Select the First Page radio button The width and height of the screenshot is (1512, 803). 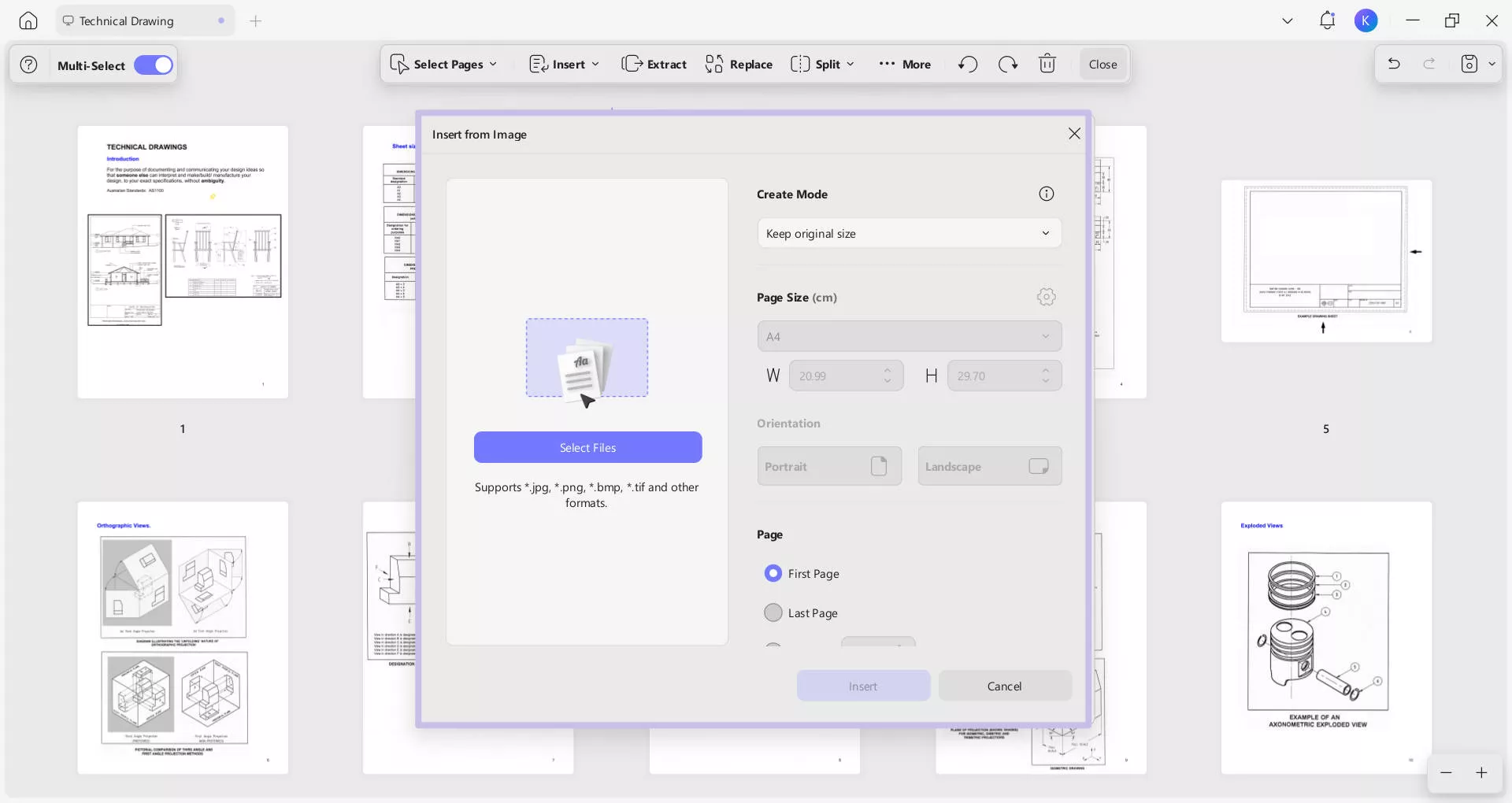[773, 573]
